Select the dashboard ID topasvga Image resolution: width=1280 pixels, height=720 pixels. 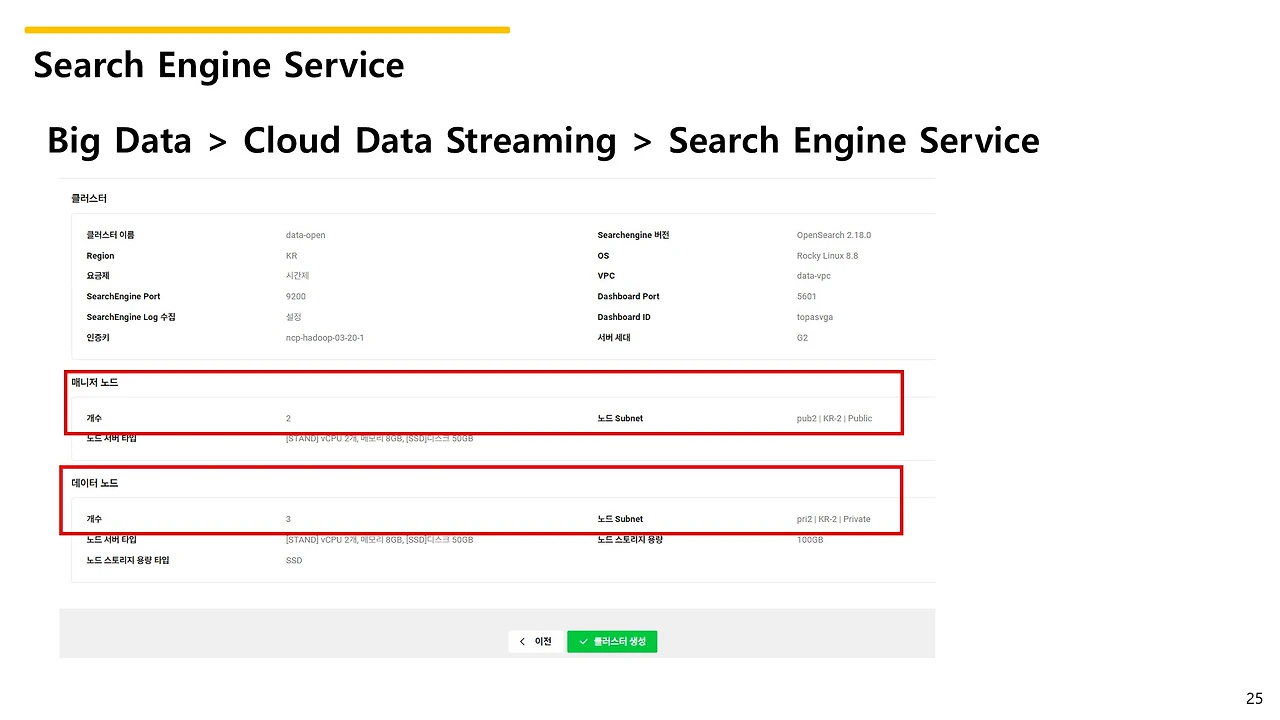click(x=815, y=317)
